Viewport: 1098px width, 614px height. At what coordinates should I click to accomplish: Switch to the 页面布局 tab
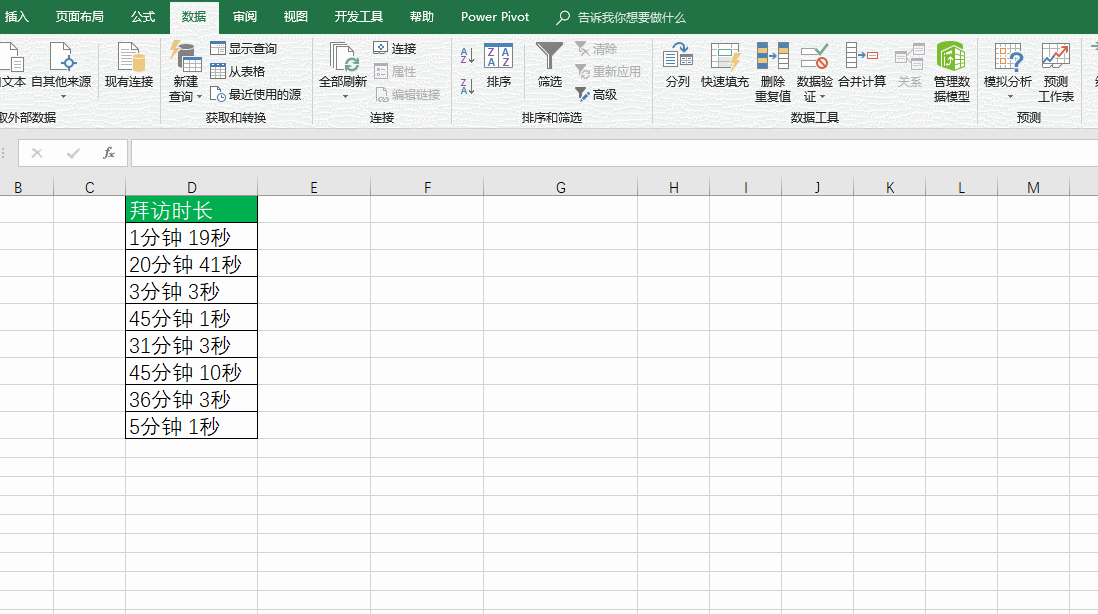(x=80, y=17)
